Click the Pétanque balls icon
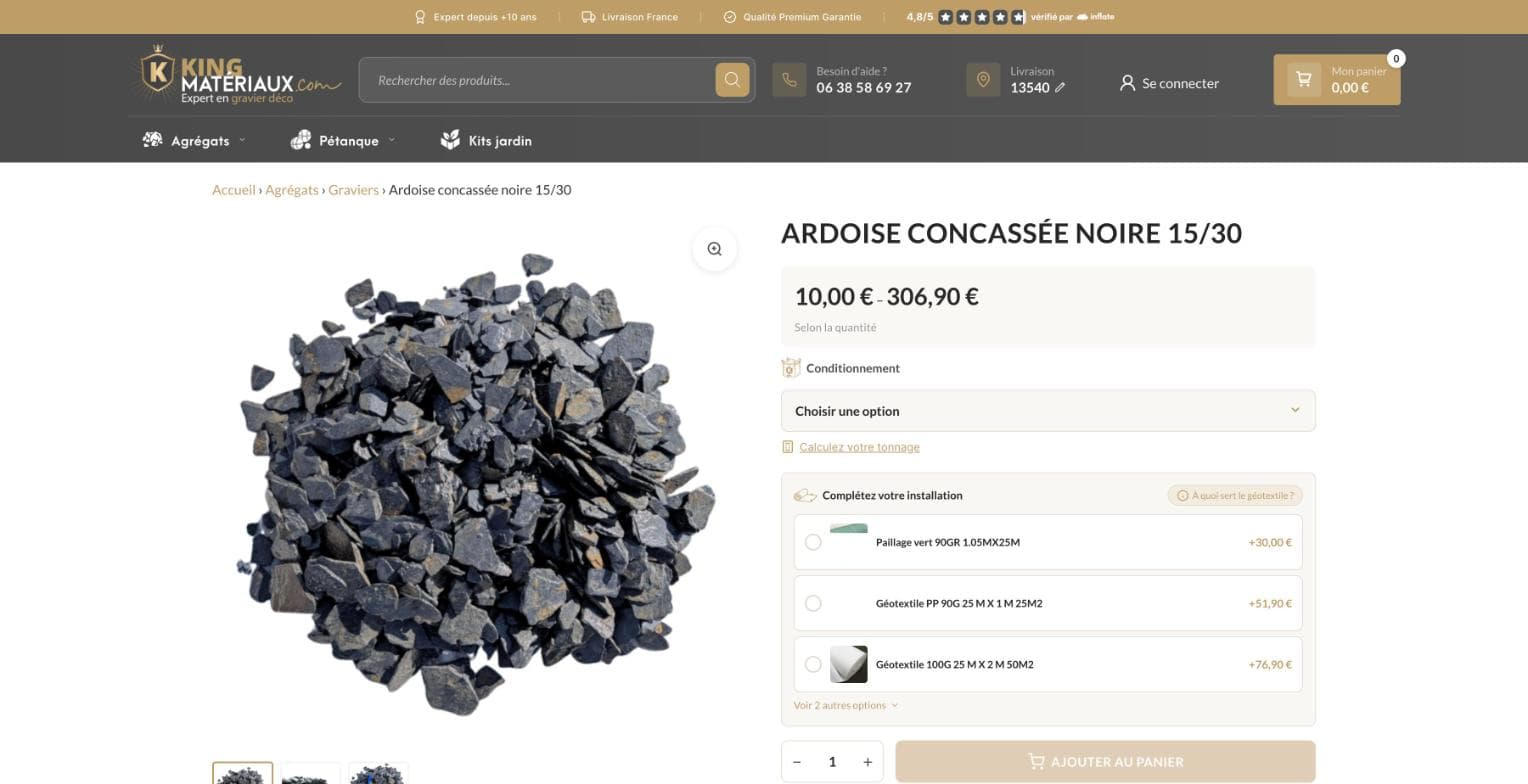 pos(300,140)
